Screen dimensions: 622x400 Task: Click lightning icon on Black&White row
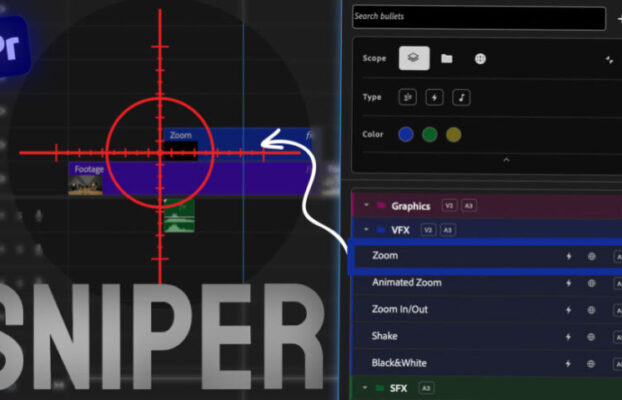(568, 363)
